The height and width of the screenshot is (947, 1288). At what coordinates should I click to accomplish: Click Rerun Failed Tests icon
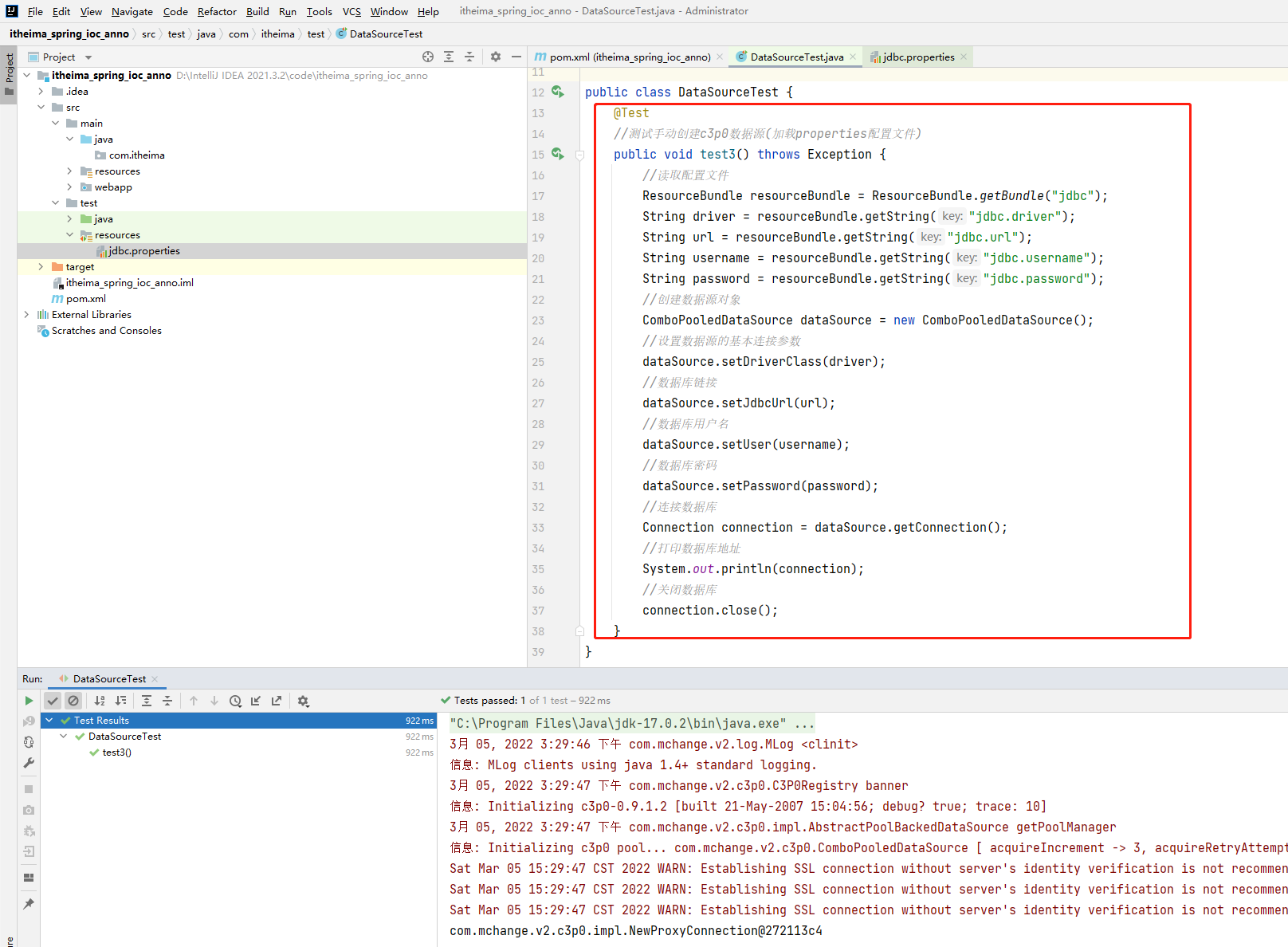[29, 721]
